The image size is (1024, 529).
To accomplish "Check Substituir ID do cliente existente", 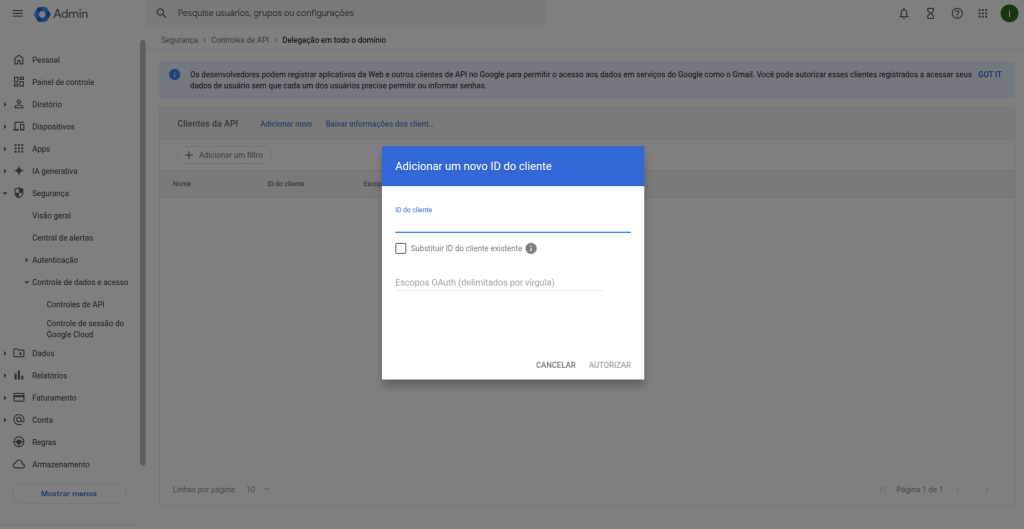I will [x=401, y=249].
